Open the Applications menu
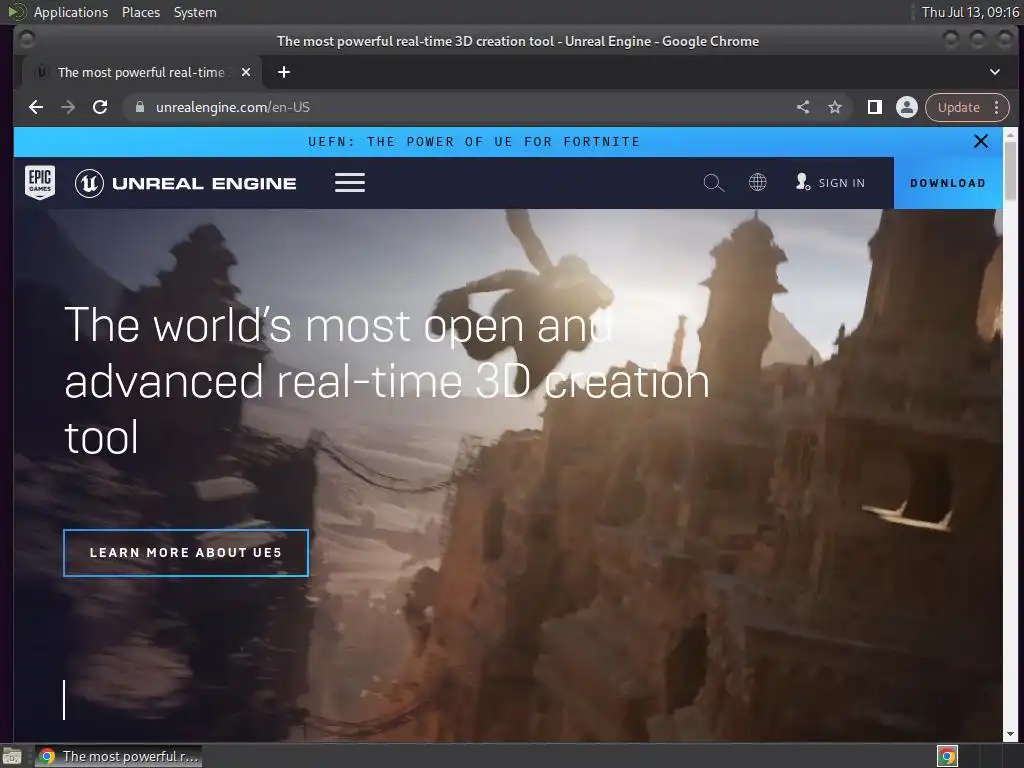The width and height of the screenshot is (1024, 768). click(71, 12)
